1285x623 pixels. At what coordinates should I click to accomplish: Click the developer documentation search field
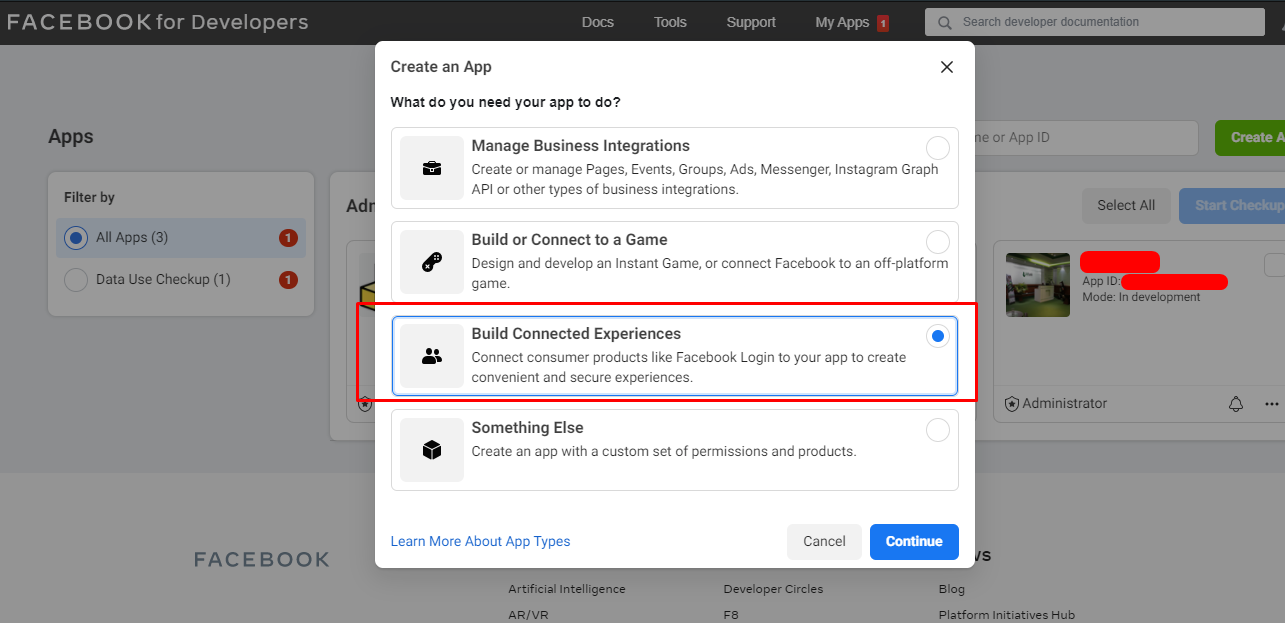(x=1093, y=22)
